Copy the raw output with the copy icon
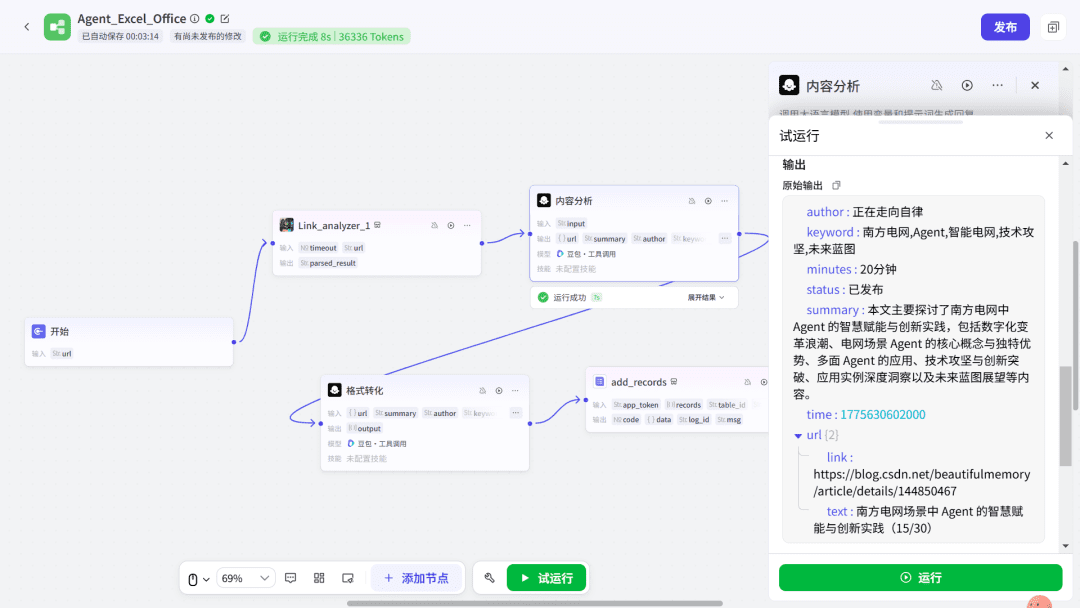This screenshot has width=1080, height=608. [837, 186]
